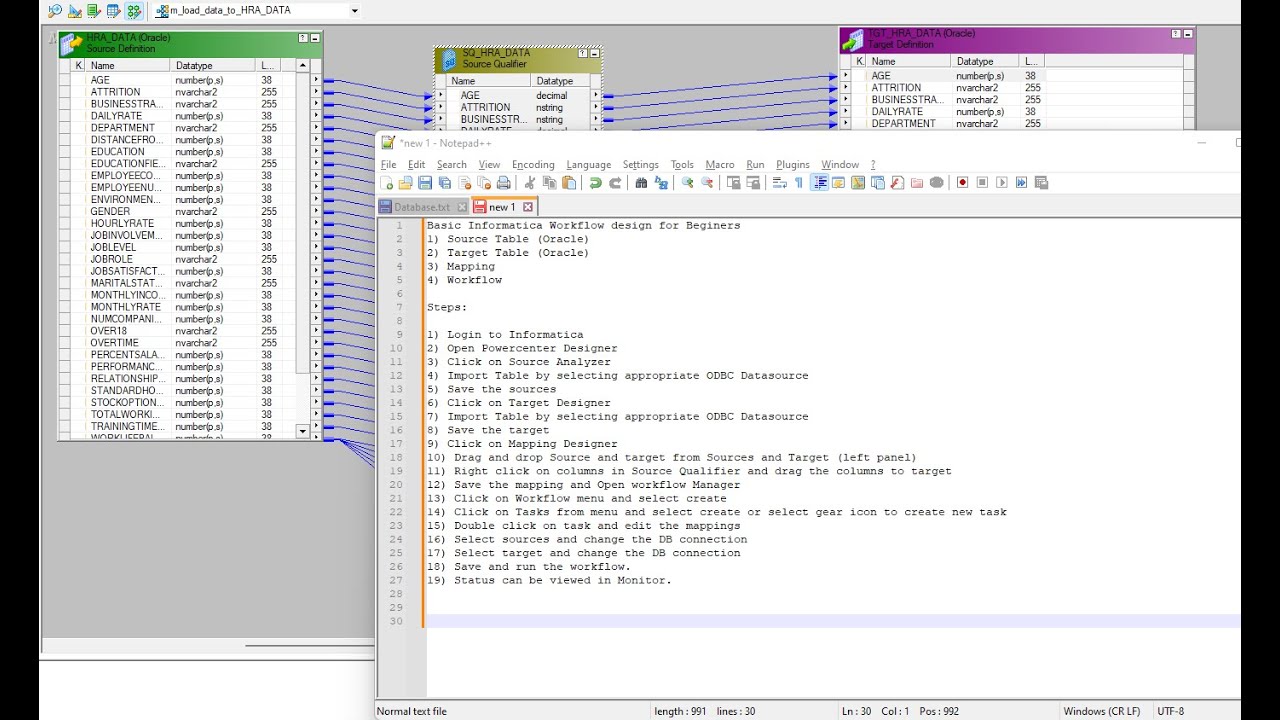Select the GENDER row in HRA_DATA source
This screenshot has width=1280, height=720.
pos(184,211)
